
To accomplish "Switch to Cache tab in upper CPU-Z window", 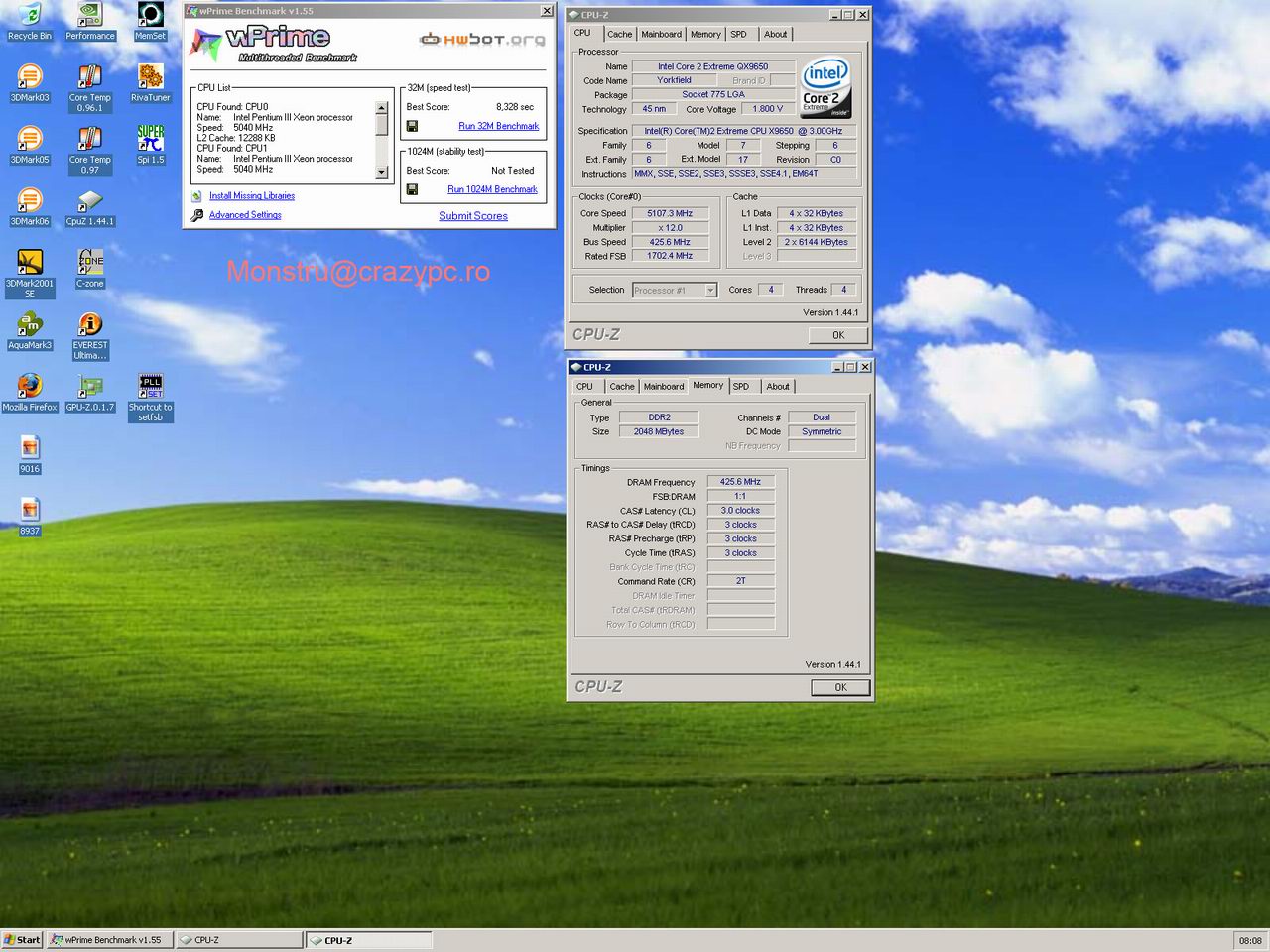I will tap(620, 34).
